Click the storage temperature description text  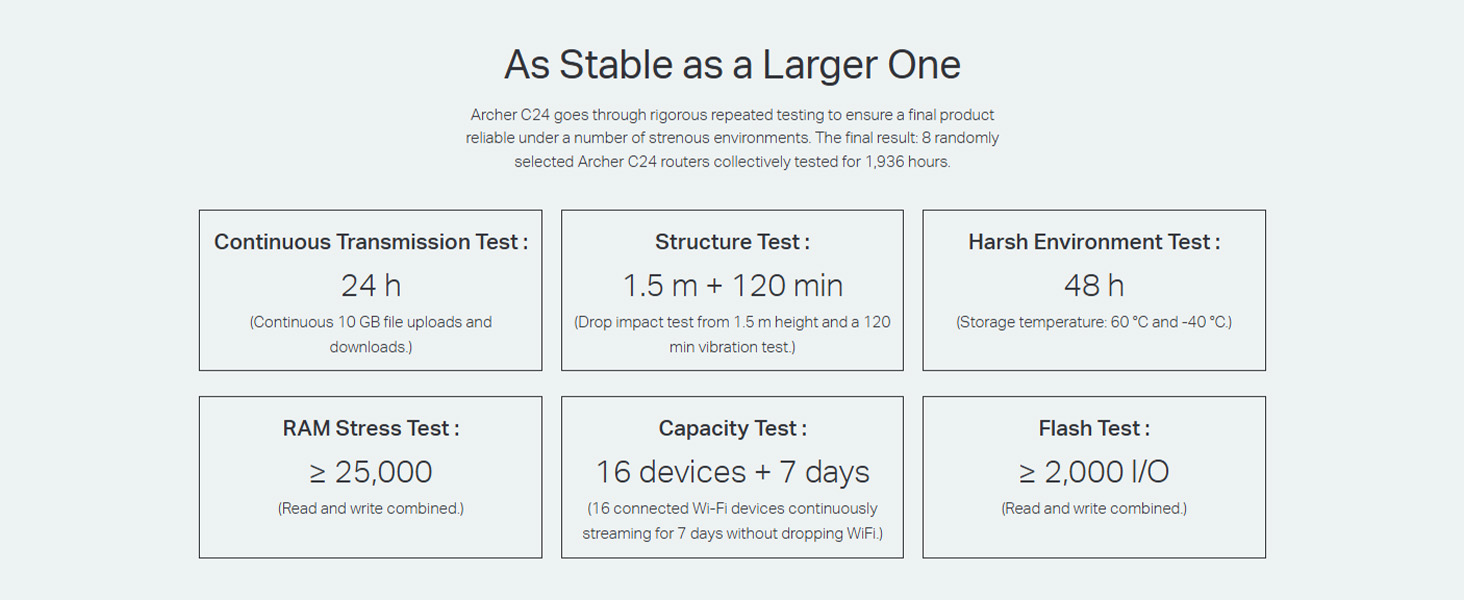coord(1094,322)
